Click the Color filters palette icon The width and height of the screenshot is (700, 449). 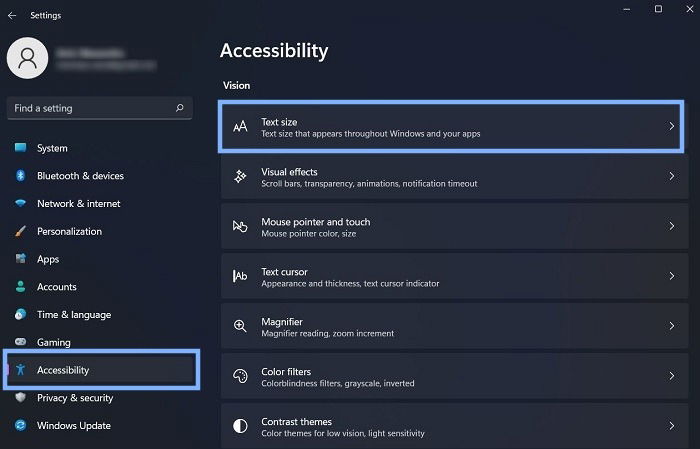point(240,376)
